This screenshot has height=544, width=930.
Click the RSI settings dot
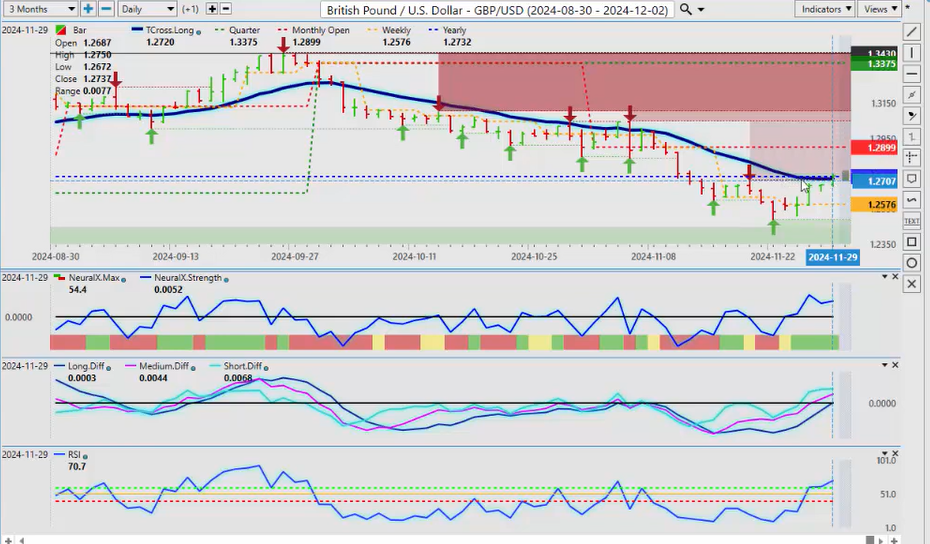[85, 456]
